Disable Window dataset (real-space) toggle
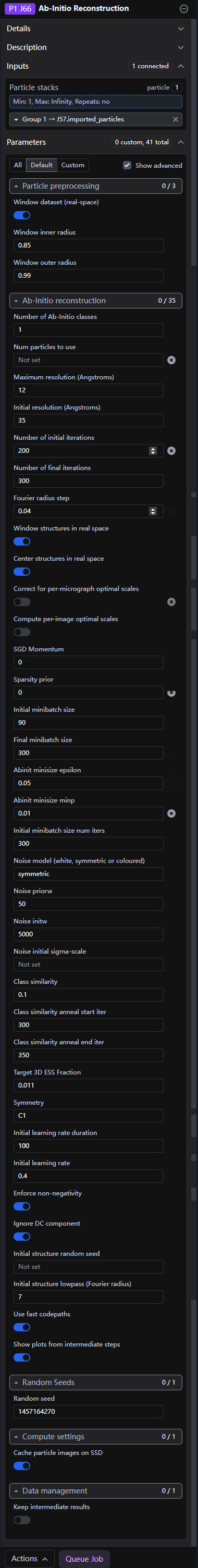This screenshot has width=198, height=1568. (22, 215)
